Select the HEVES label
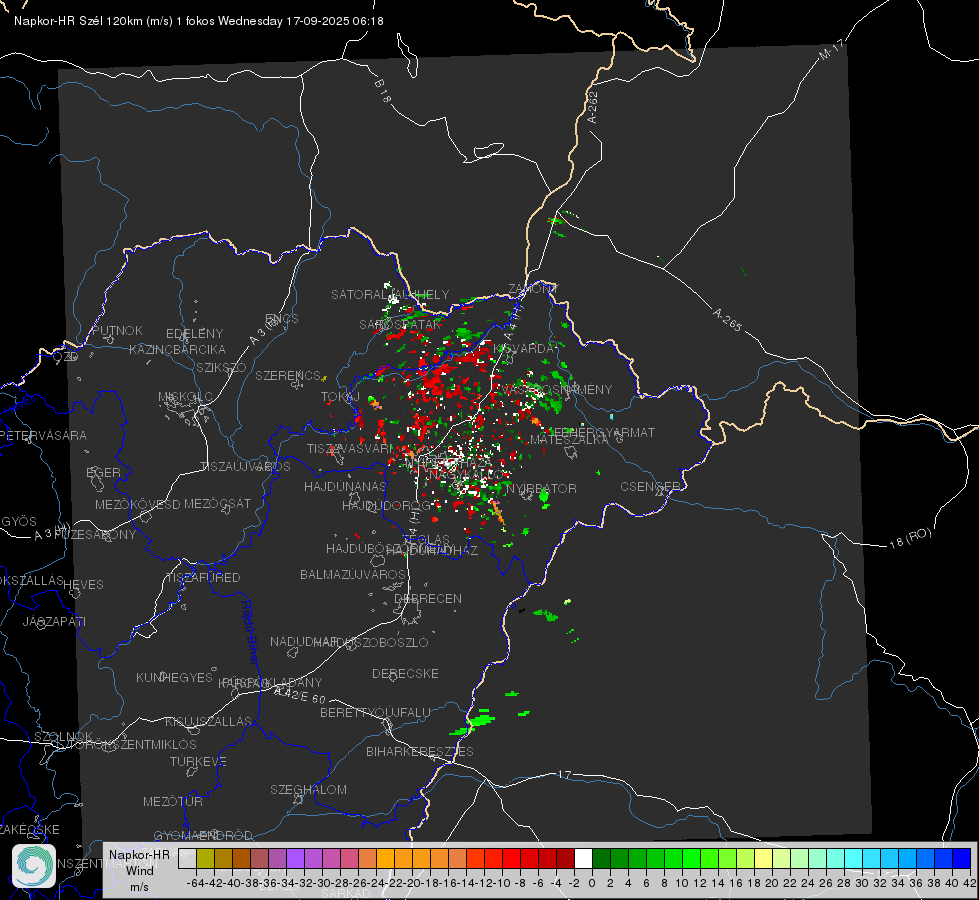Image resolution: width=979 pixels, height=900 pixels. click(x=83, y=585)
